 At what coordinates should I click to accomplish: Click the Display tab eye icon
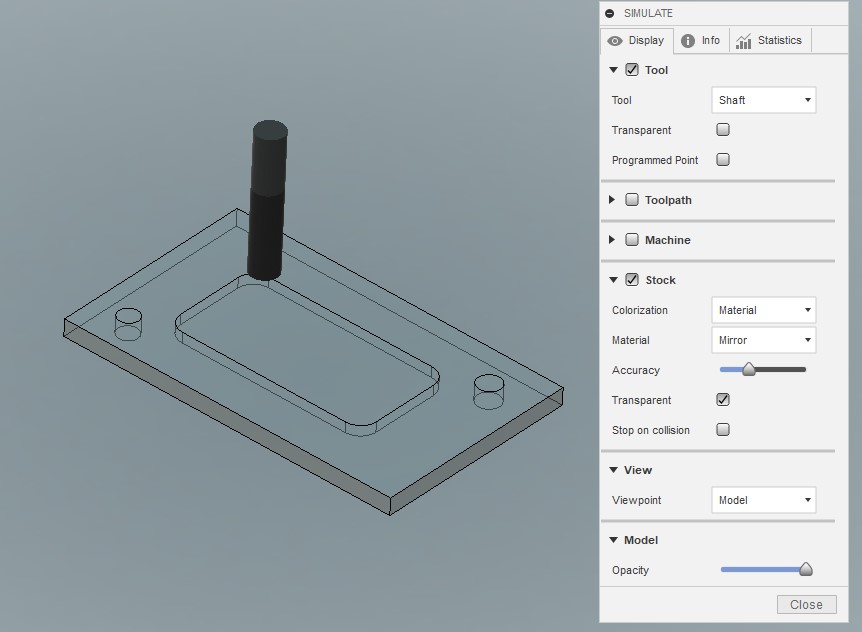click(615, 41)
